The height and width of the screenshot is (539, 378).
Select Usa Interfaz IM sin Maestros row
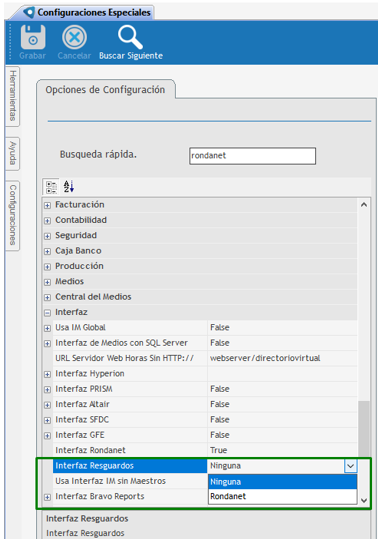tap(130, 481)
